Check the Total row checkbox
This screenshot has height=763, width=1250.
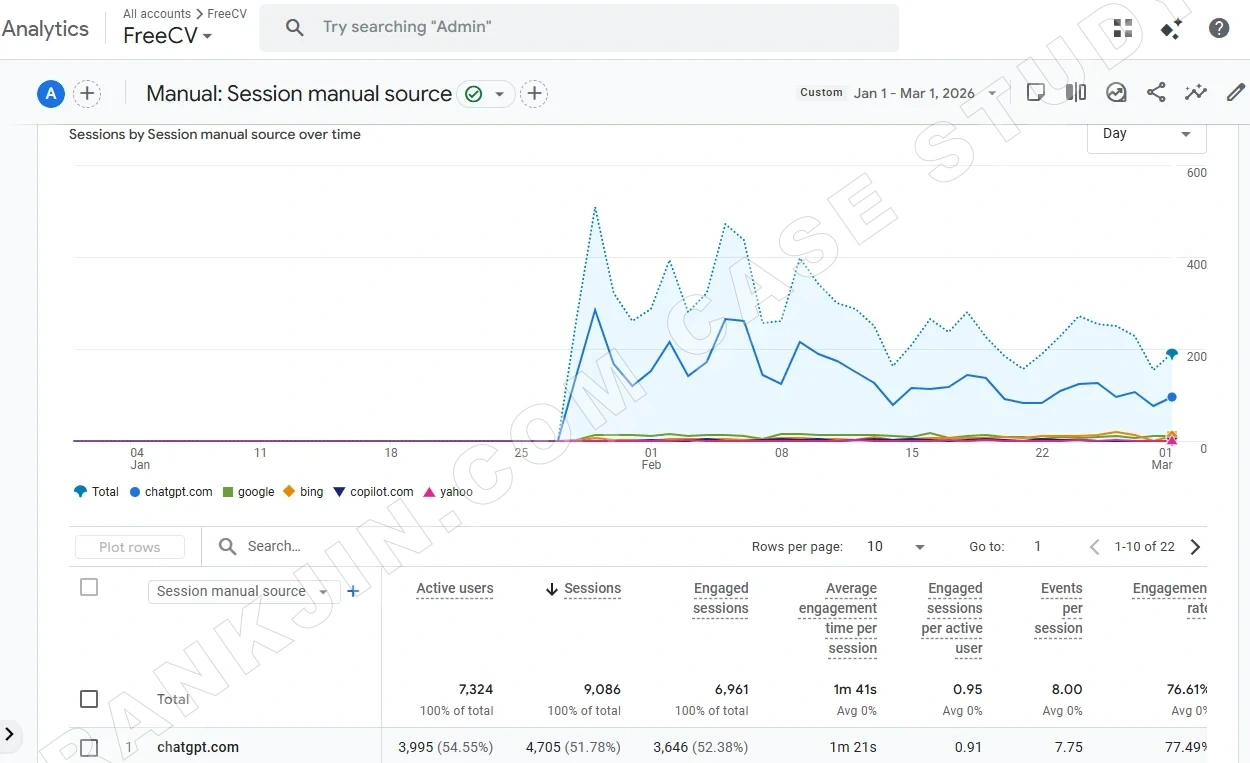89,699
